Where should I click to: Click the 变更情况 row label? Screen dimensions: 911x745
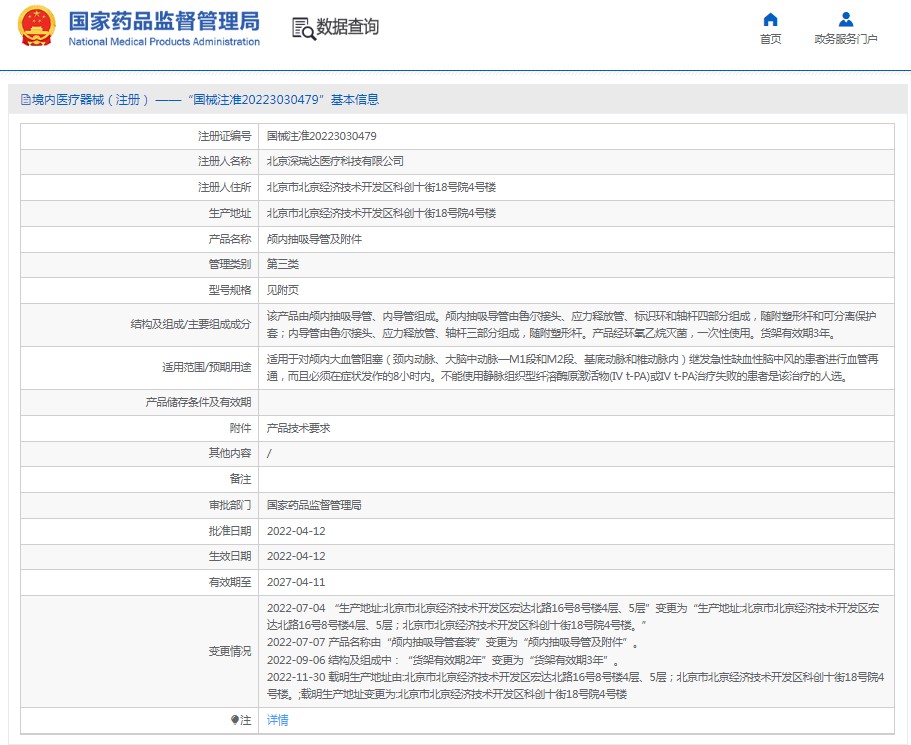pyautogui.click(x=229, y=651)
